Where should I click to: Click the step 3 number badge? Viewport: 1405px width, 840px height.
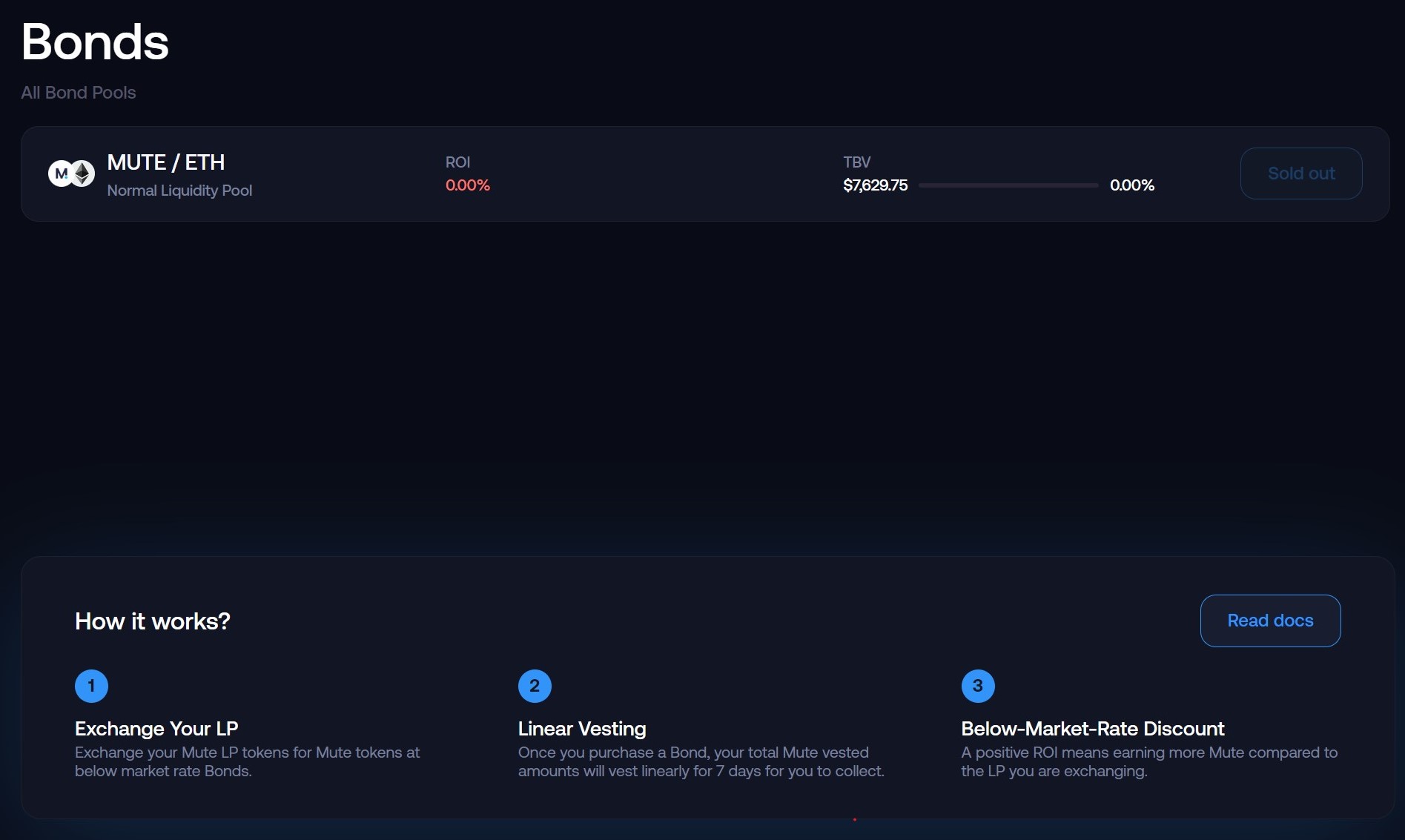(978, 686)
